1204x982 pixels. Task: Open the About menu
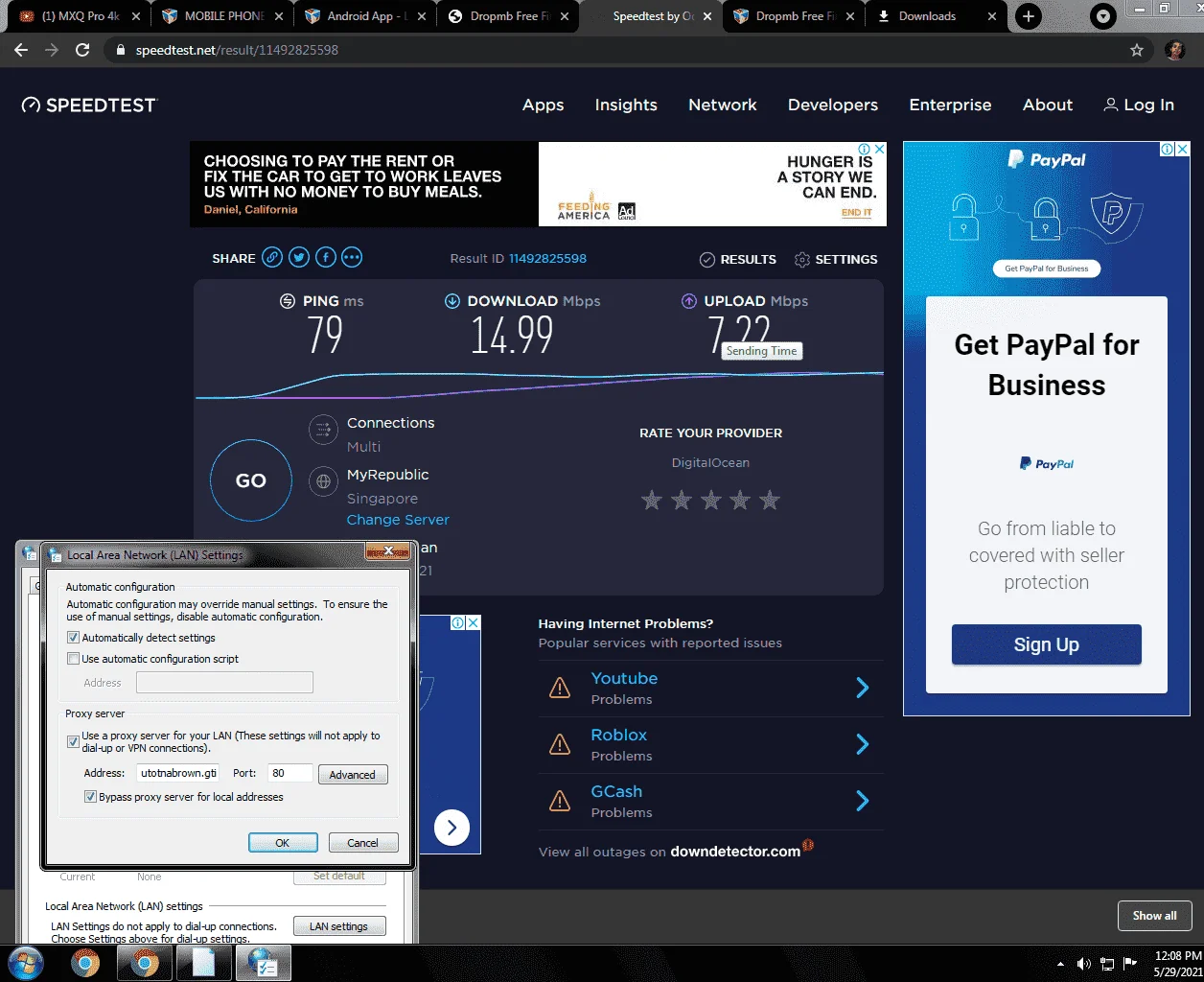coord(1048,105)
